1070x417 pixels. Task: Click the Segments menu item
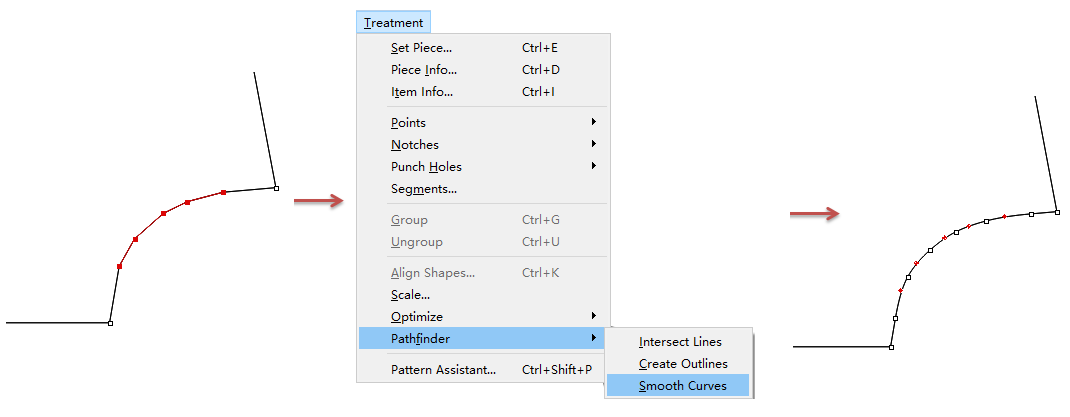pyautogui.click(x=423, y=189)
